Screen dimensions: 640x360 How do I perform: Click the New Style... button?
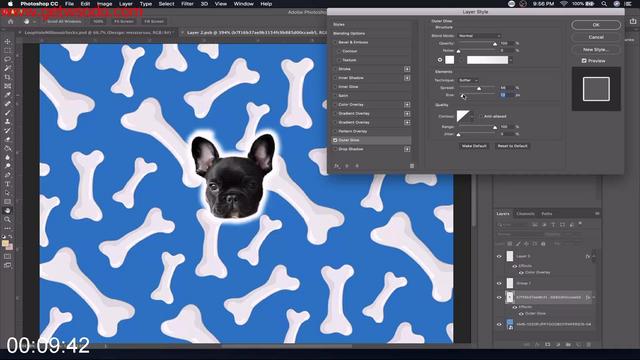coord(596,49)
